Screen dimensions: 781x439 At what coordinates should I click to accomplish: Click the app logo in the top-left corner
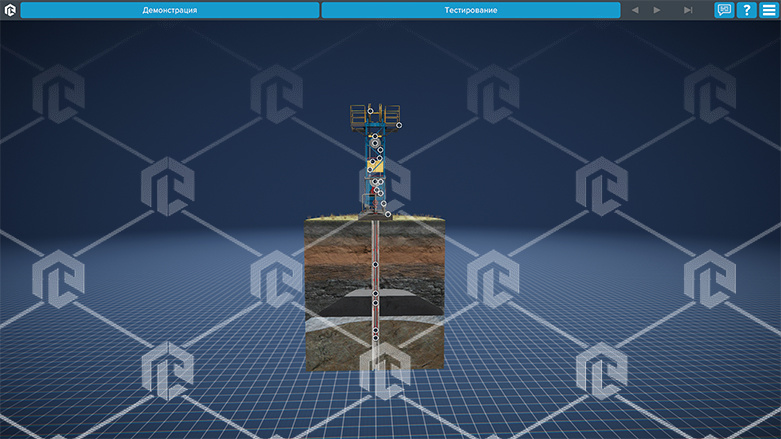[x=10, y=10]
